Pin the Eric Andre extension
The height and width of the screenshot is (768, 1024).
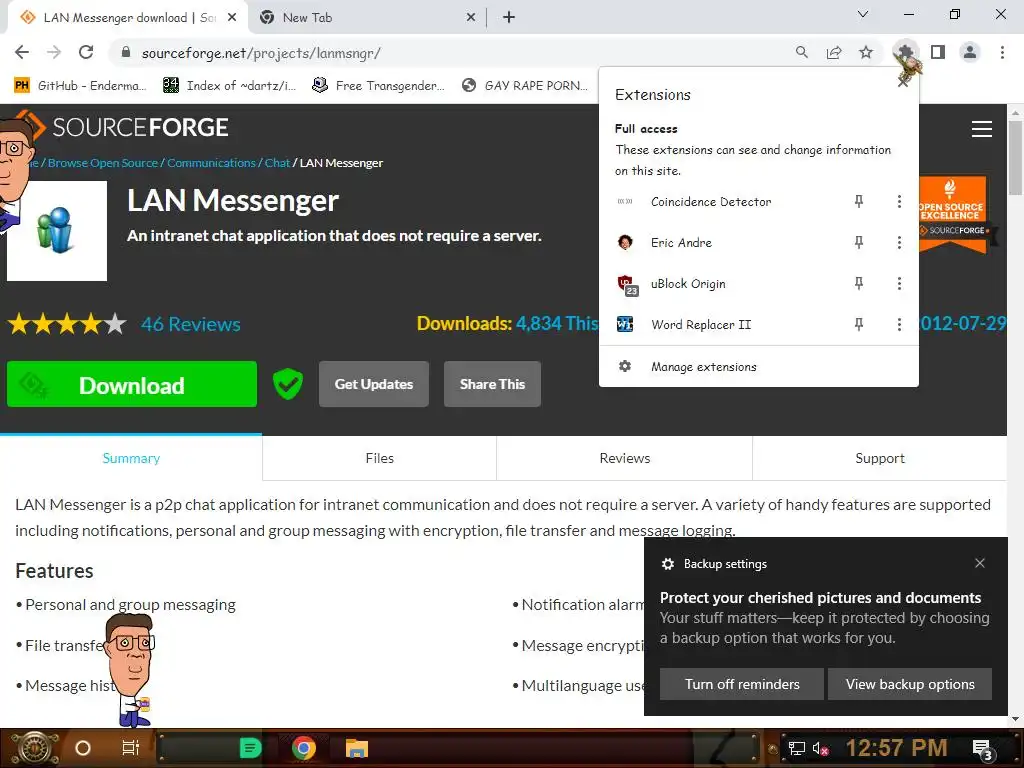859,243
